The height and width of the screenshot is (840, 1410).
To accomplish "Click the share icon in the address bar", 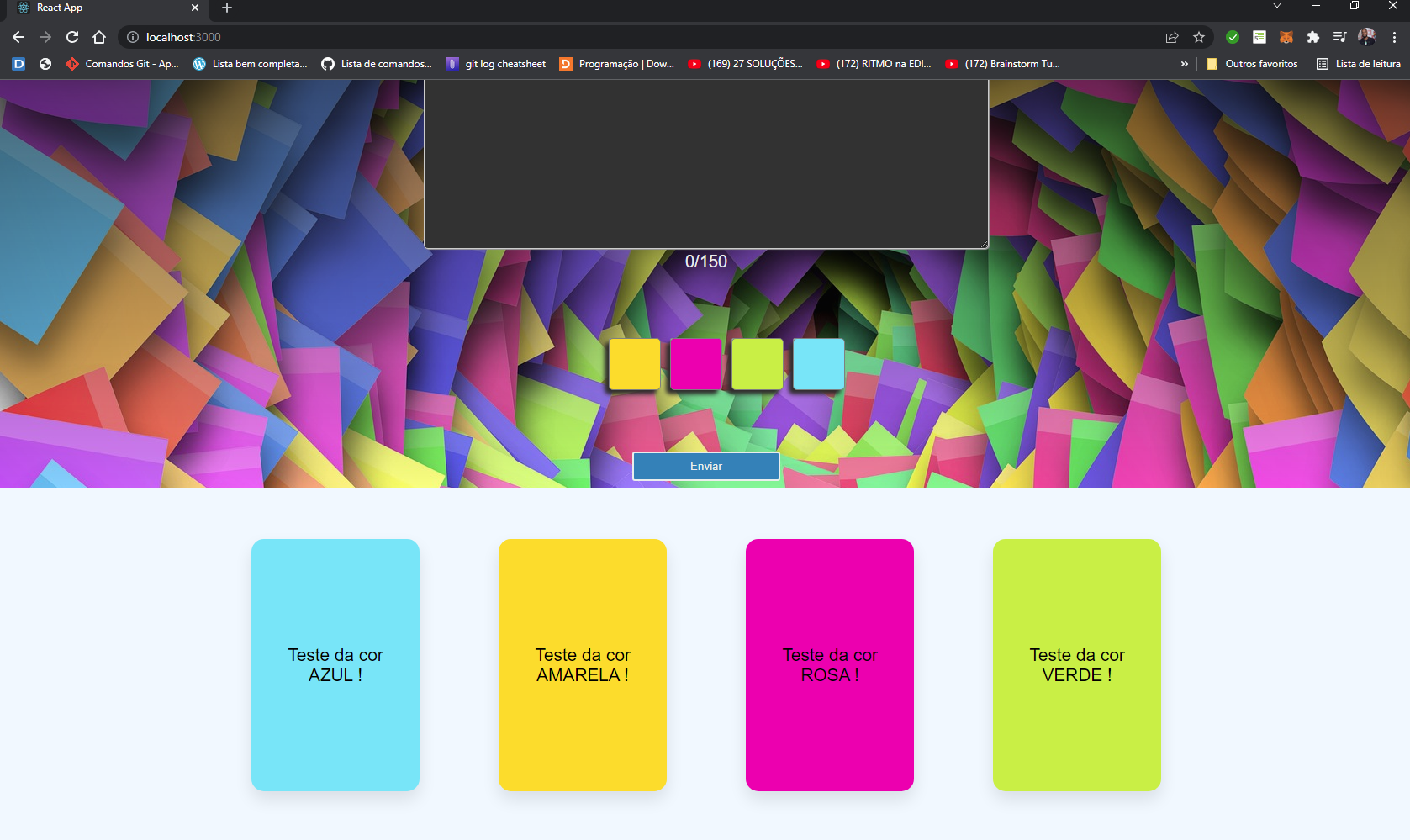I will 1171,37.
